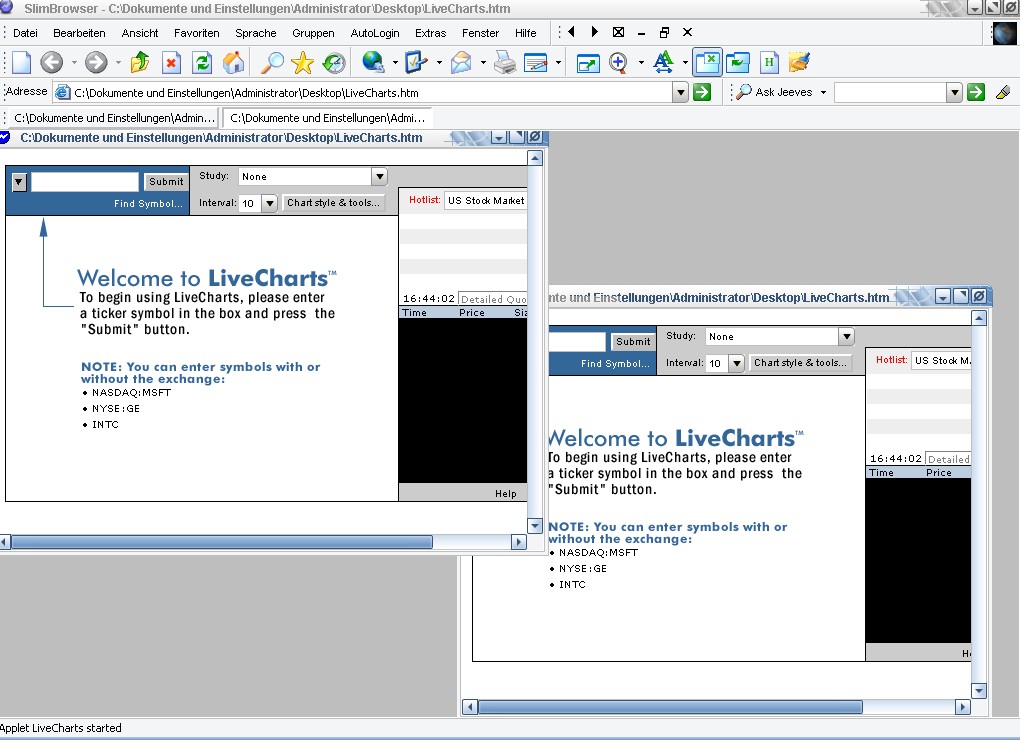Open the Ansicht menu
1020x740 pixels.
pyautogui.click(x=140, y=33)
